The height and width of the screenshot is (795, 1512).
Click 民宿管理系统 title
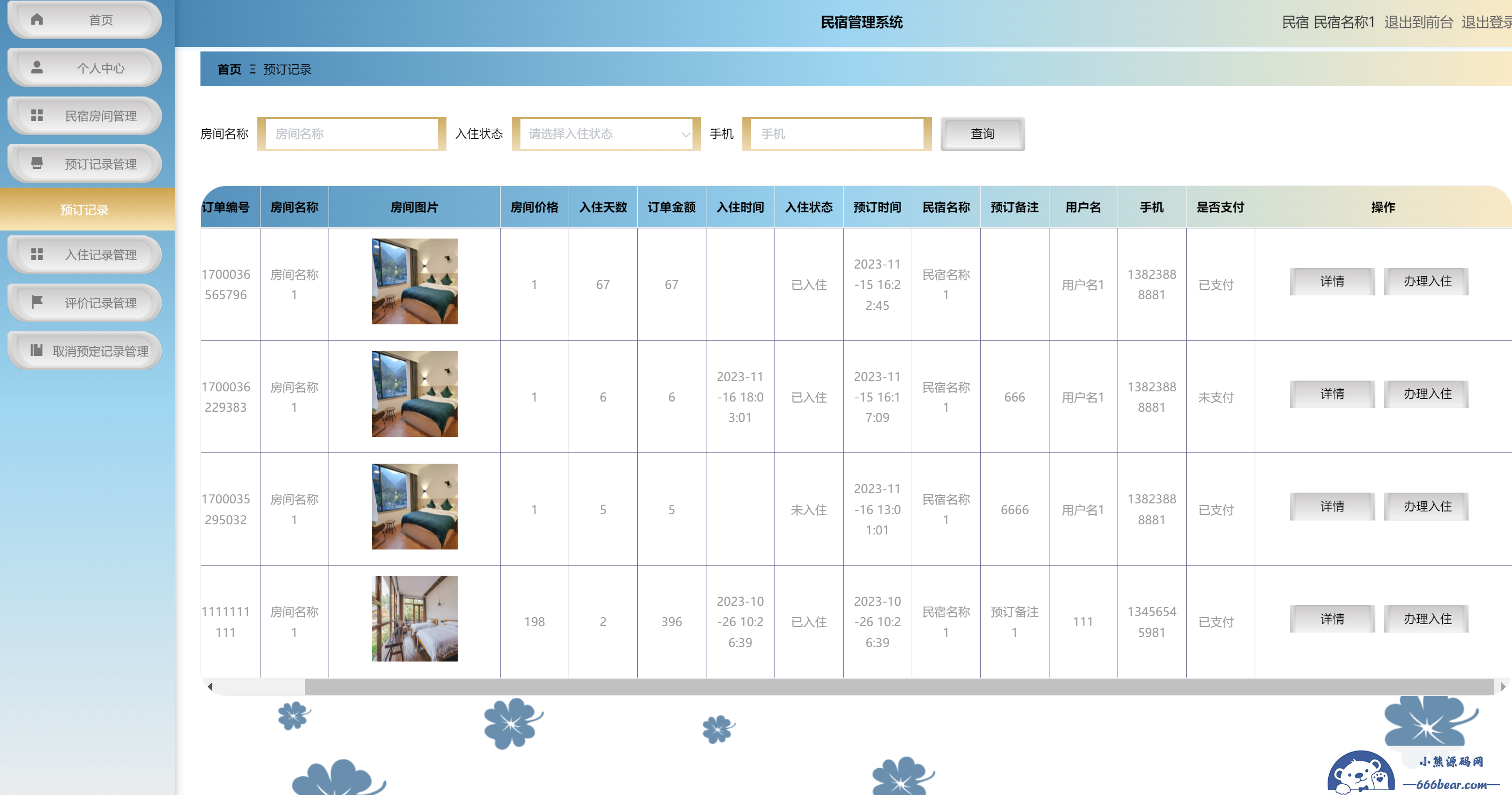coord(861,23)
